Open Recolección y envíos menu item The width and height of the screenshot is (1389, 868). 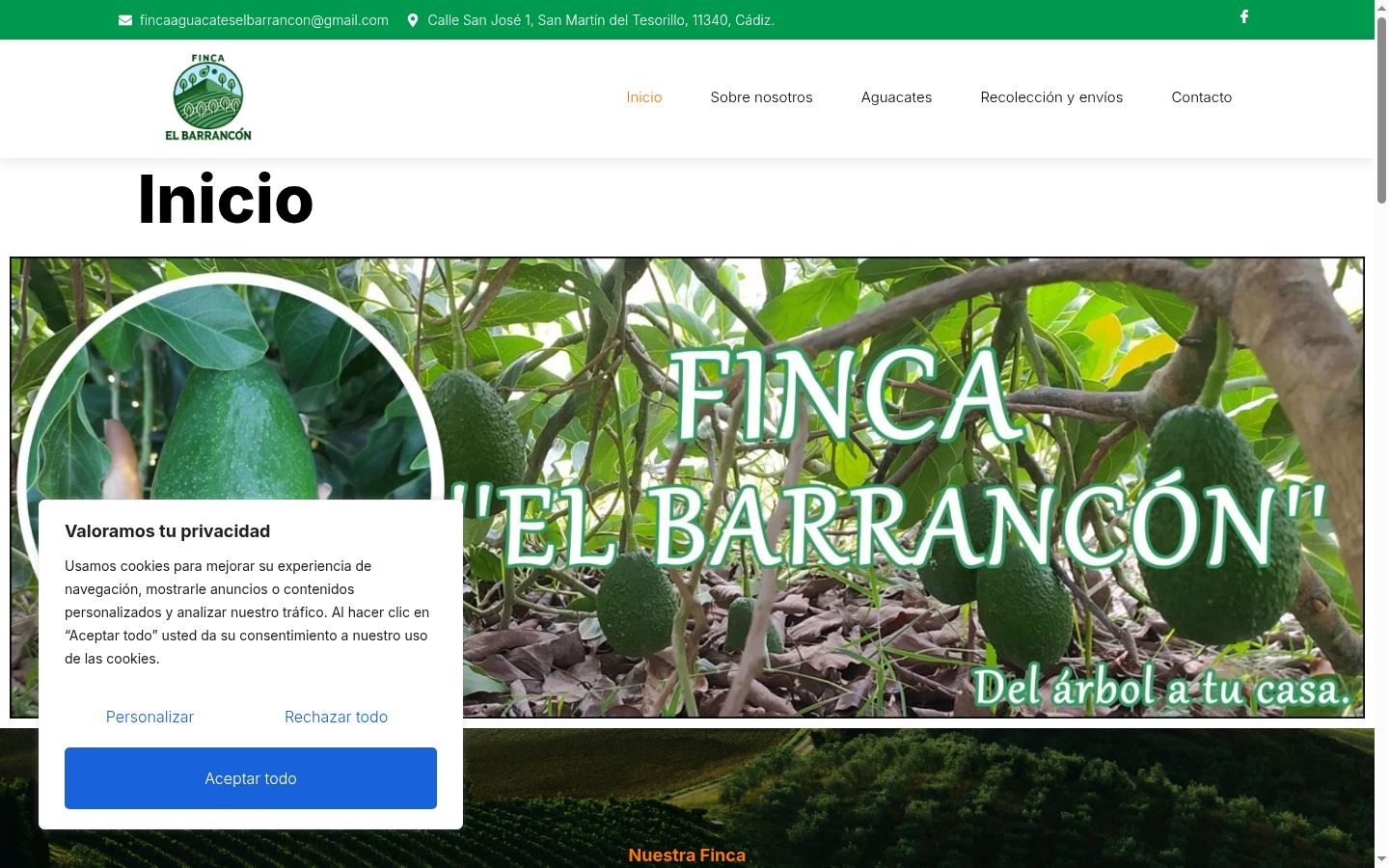(1052, 97)
